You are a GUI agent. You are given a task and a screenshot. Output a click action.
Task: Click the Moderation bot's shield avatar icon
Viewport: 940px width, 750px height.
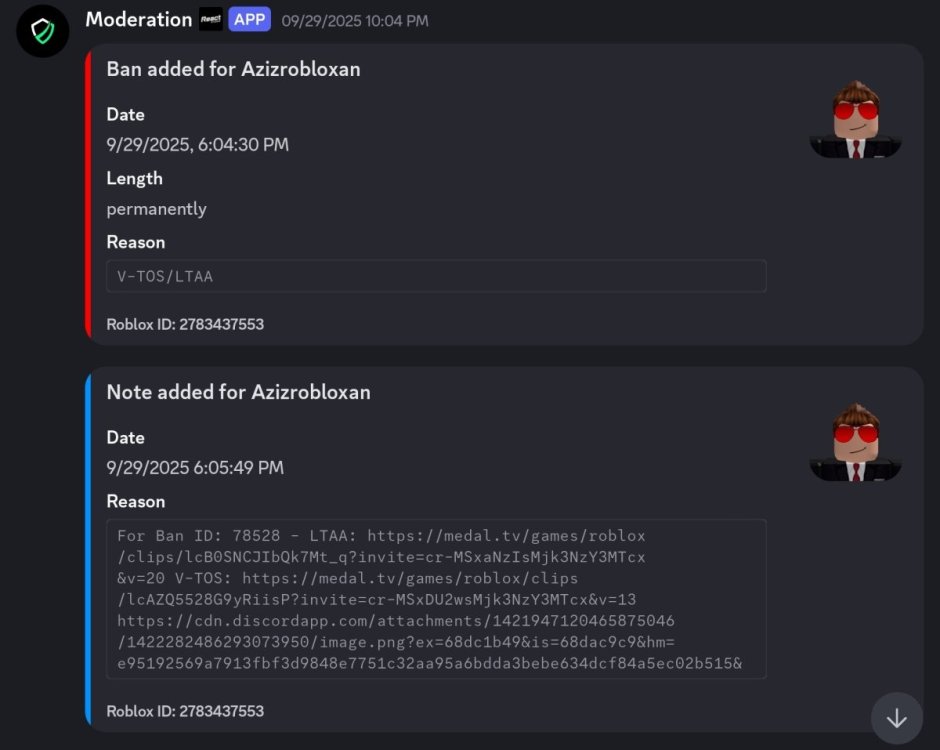pyautogui.click(x=41, y=31)
